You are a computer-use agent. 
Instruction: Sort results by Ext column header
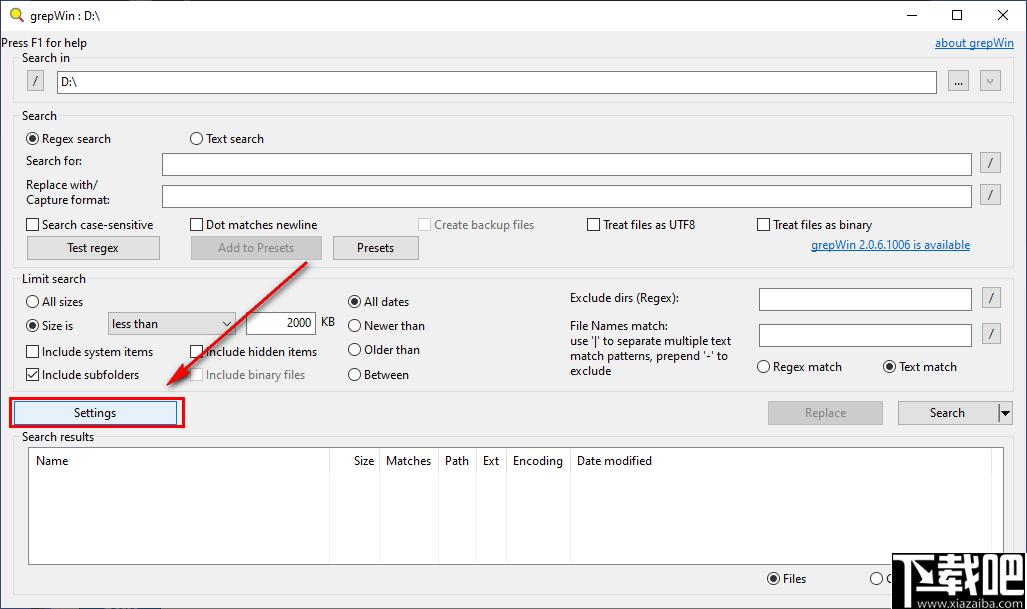click(x=491, y=461)
